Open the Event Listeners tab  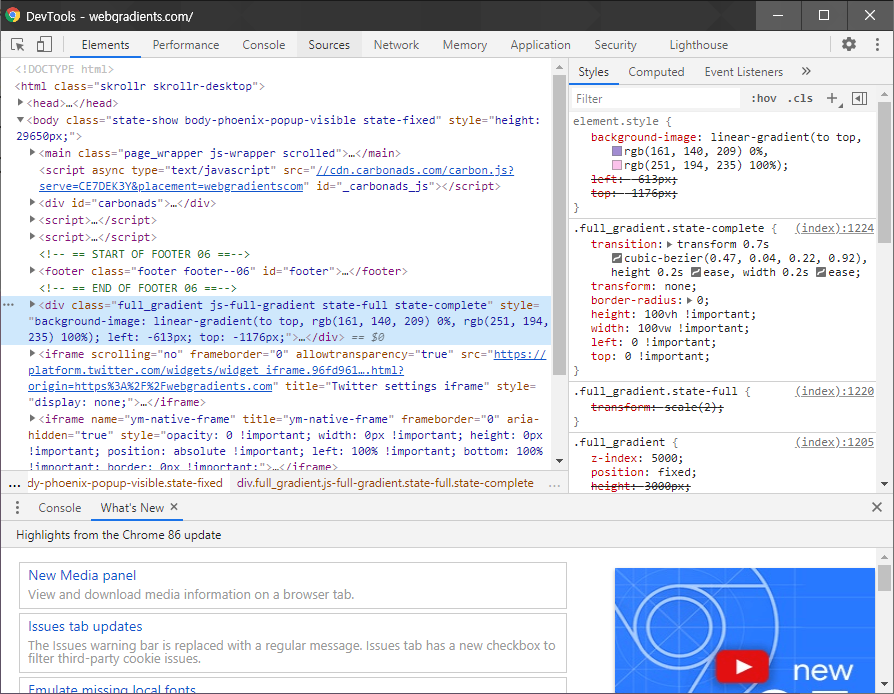point(743,72)
